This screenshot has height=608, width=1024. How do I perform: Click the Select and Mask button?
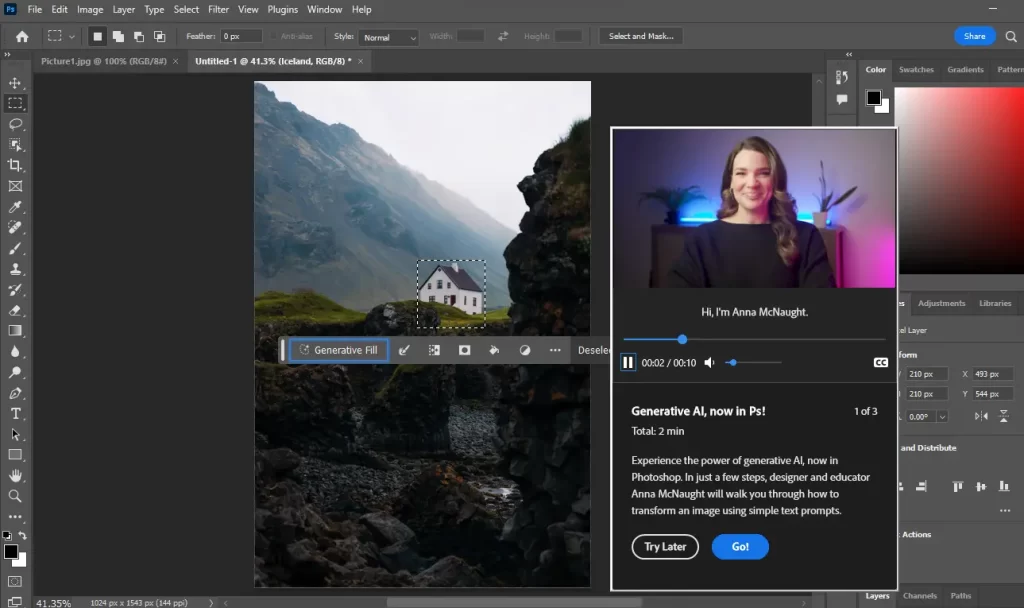(x=640, y=35)
